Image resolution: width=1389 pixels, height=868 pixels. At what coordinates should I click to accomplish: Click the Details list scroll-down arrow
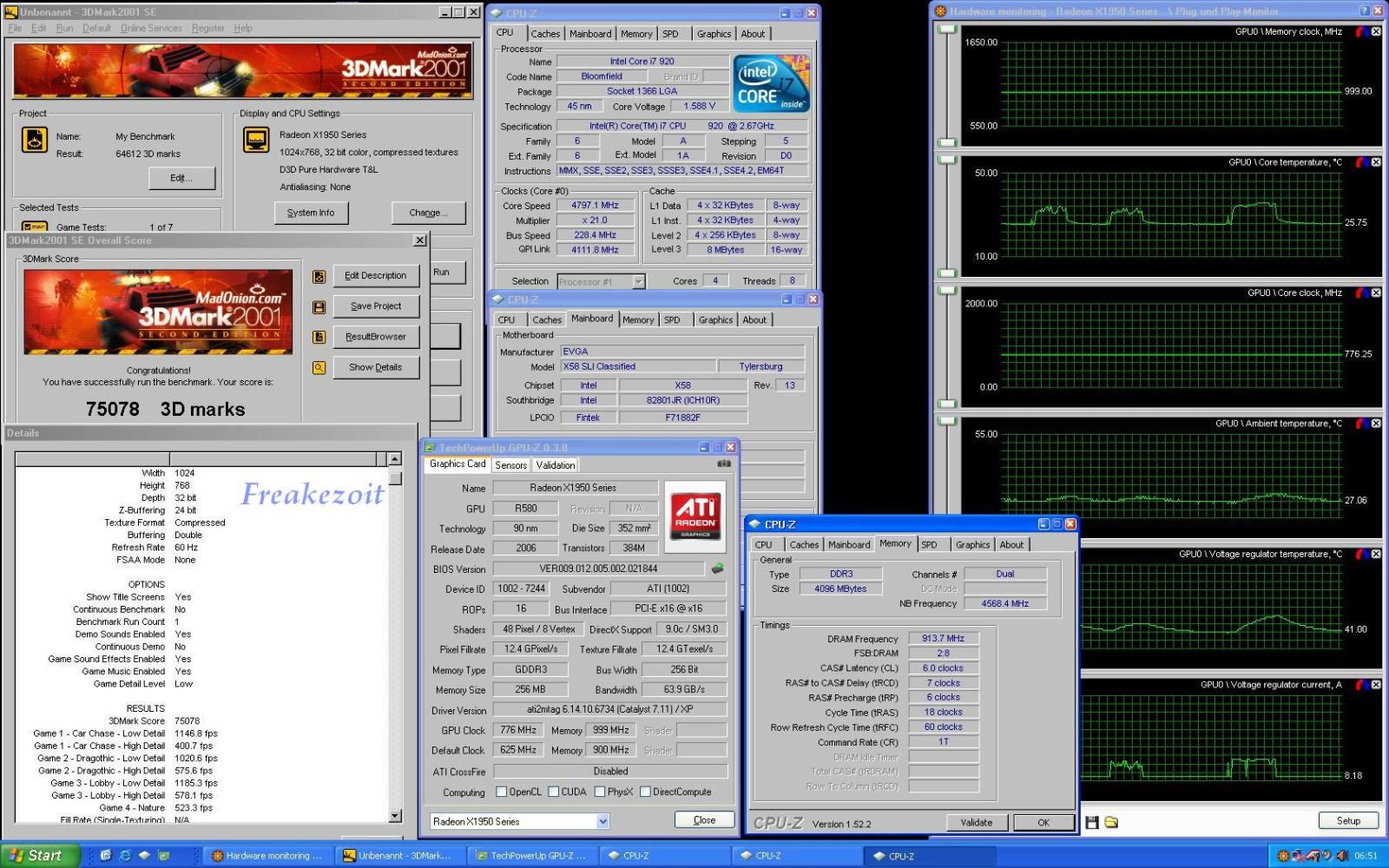tap(395, 815)
